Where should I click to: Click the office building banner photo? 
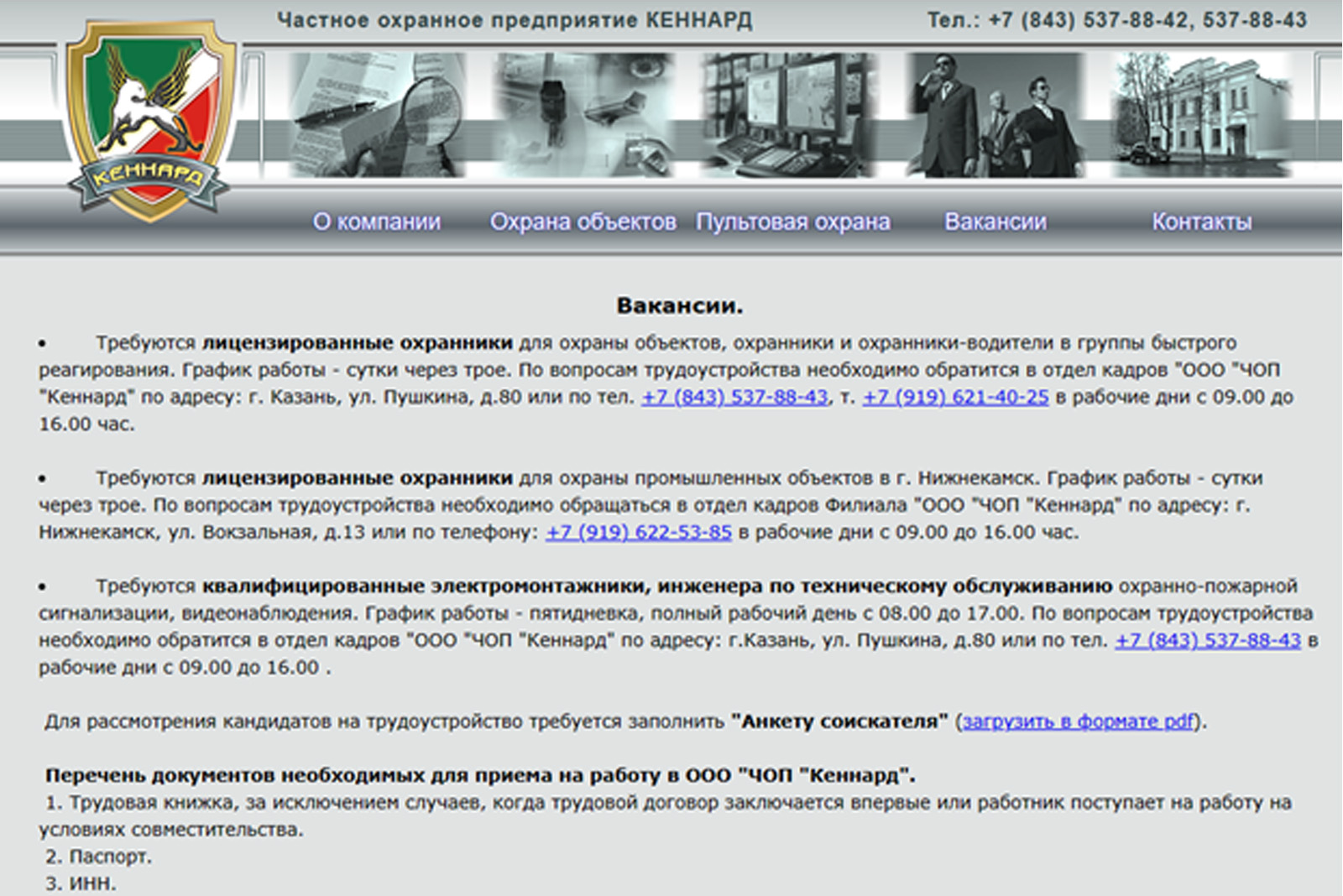[x=1200, y=115]
